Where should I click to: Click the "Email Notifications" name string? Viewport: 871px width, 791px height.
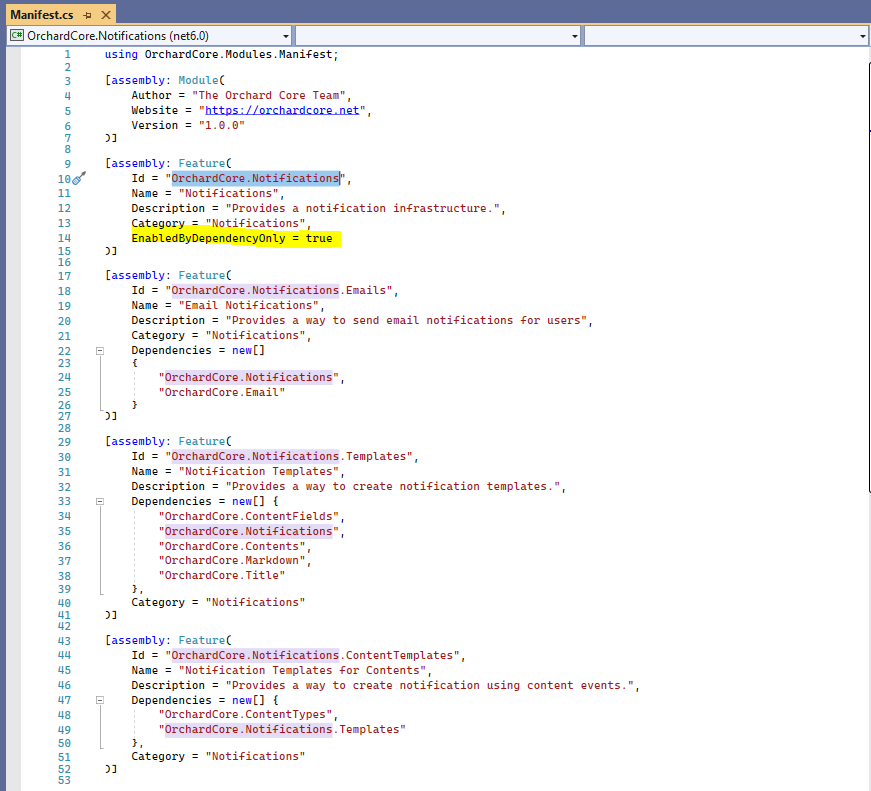point(249,306)
